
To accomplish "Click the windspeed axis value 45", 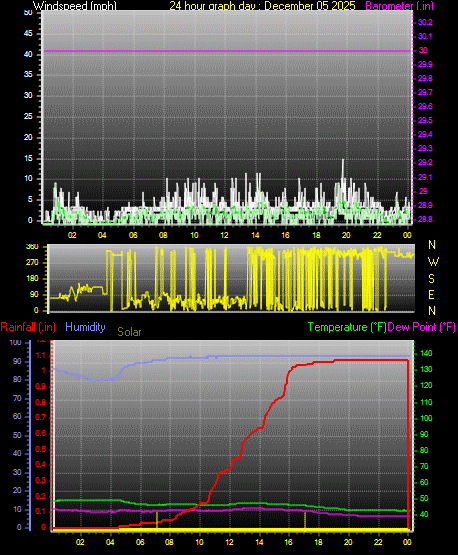I will [28, 34].
